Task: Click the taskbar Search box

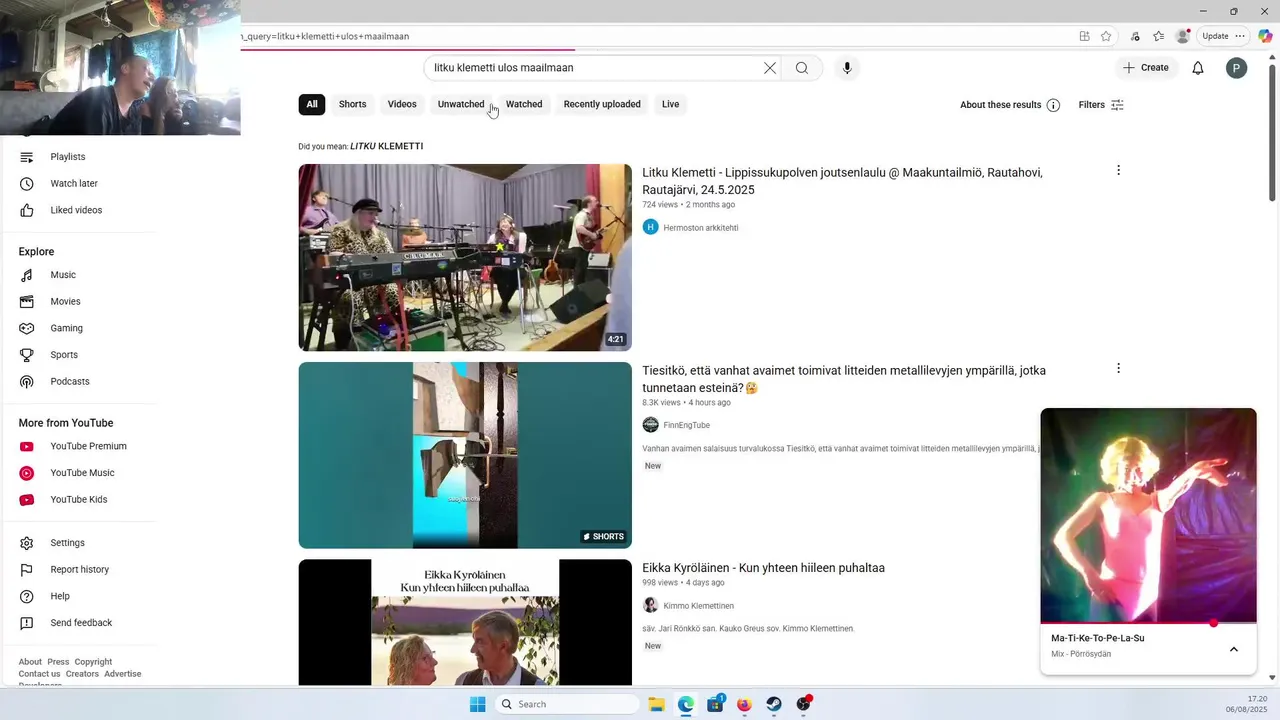Action: coord(568,704)
